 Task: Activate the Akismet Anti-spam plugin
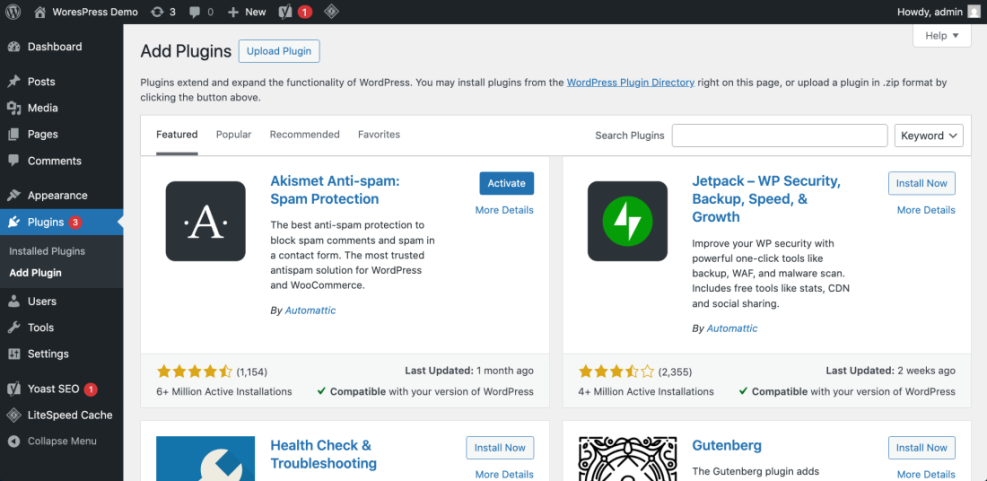(x=507, y=183)
